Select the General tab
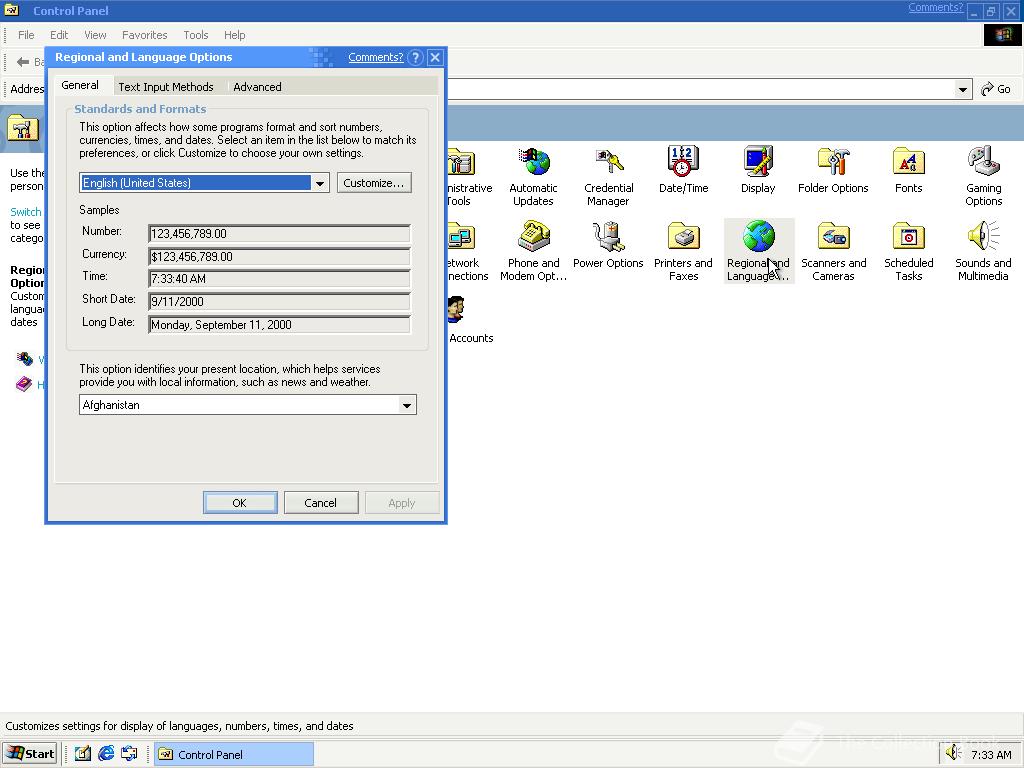Screen dimensions: 1024x768 point(80,86)
